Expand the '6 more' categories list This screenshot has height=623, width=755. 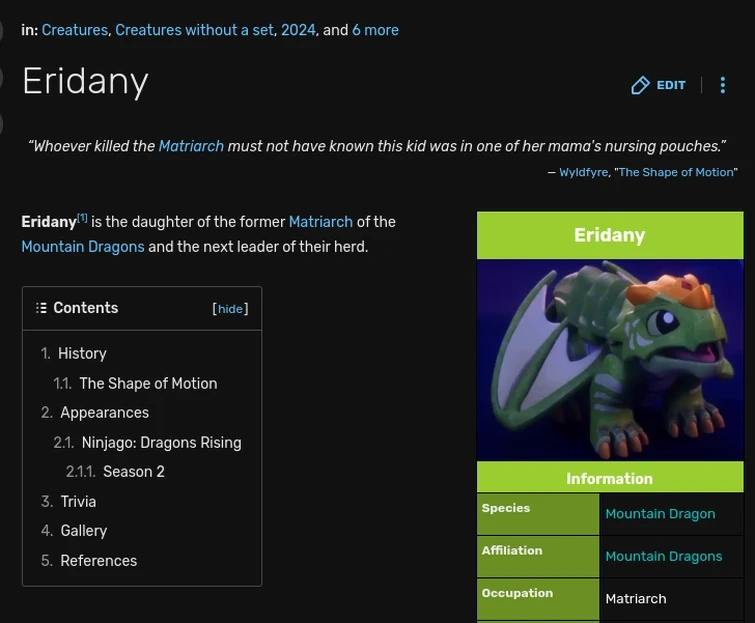[375, 30]
